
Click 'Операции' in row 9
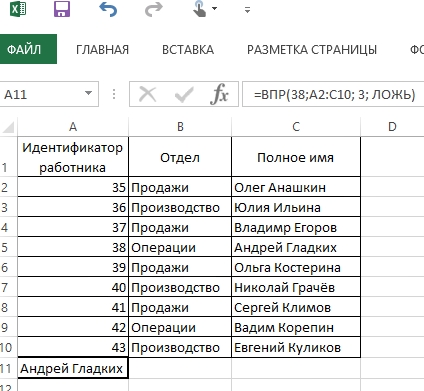coord(180,327)
